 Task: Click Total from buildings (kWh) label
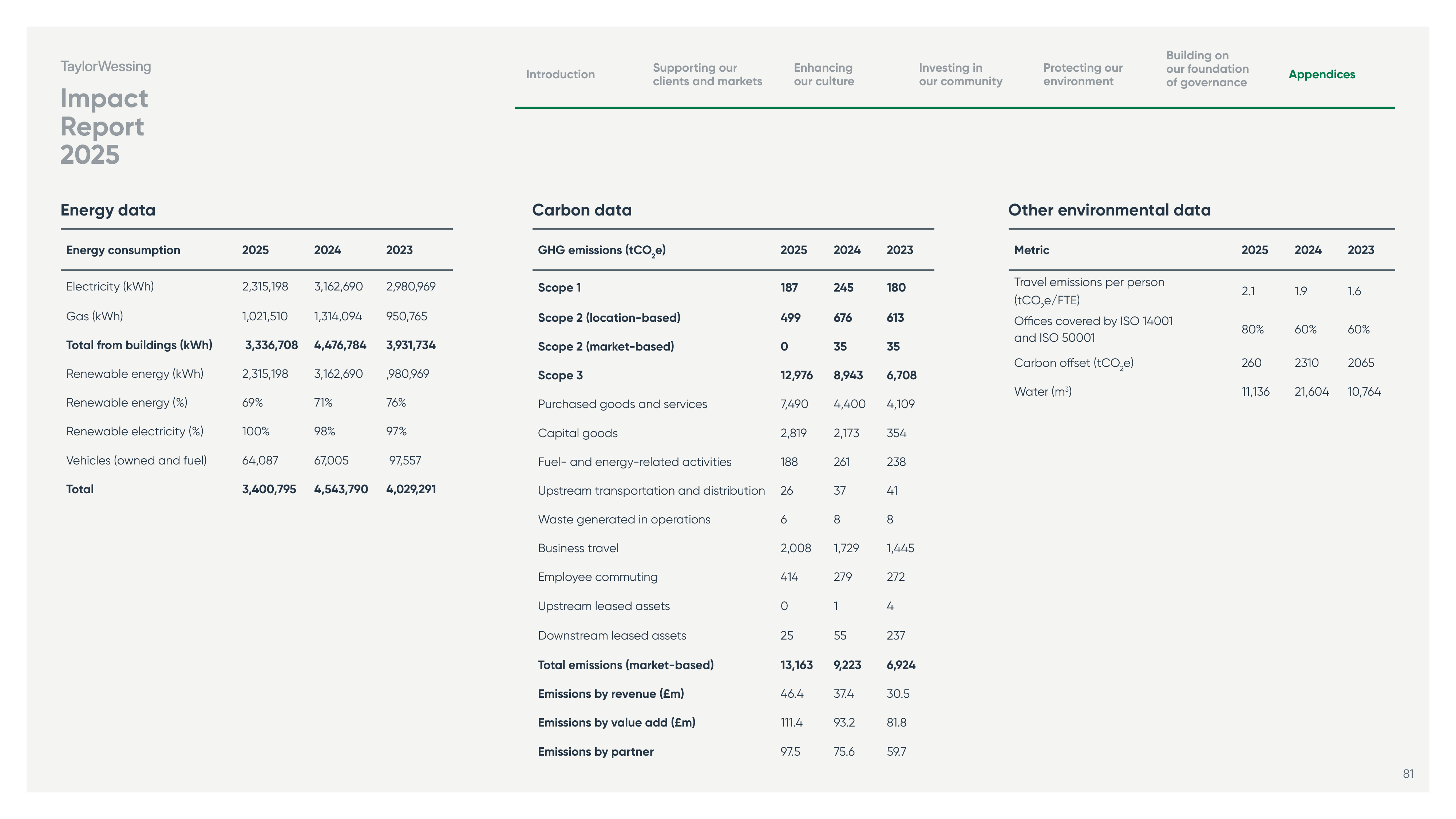(139, 345)
